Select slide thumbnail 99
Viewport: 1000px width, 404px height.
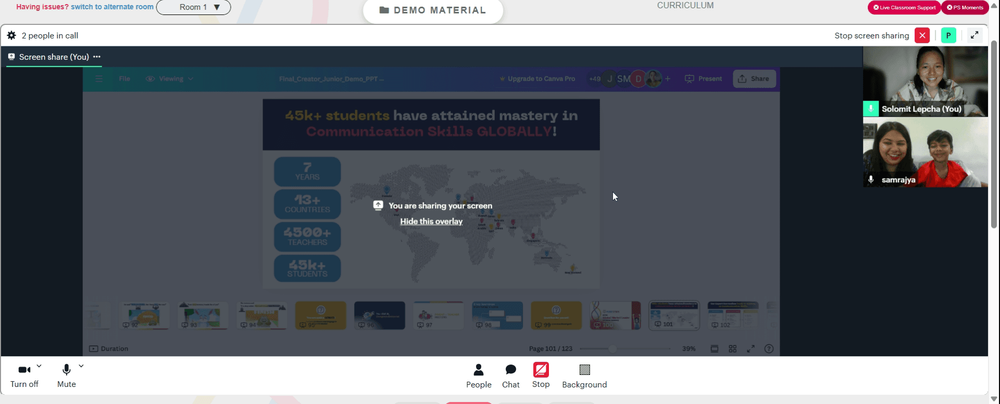point(556,315)
